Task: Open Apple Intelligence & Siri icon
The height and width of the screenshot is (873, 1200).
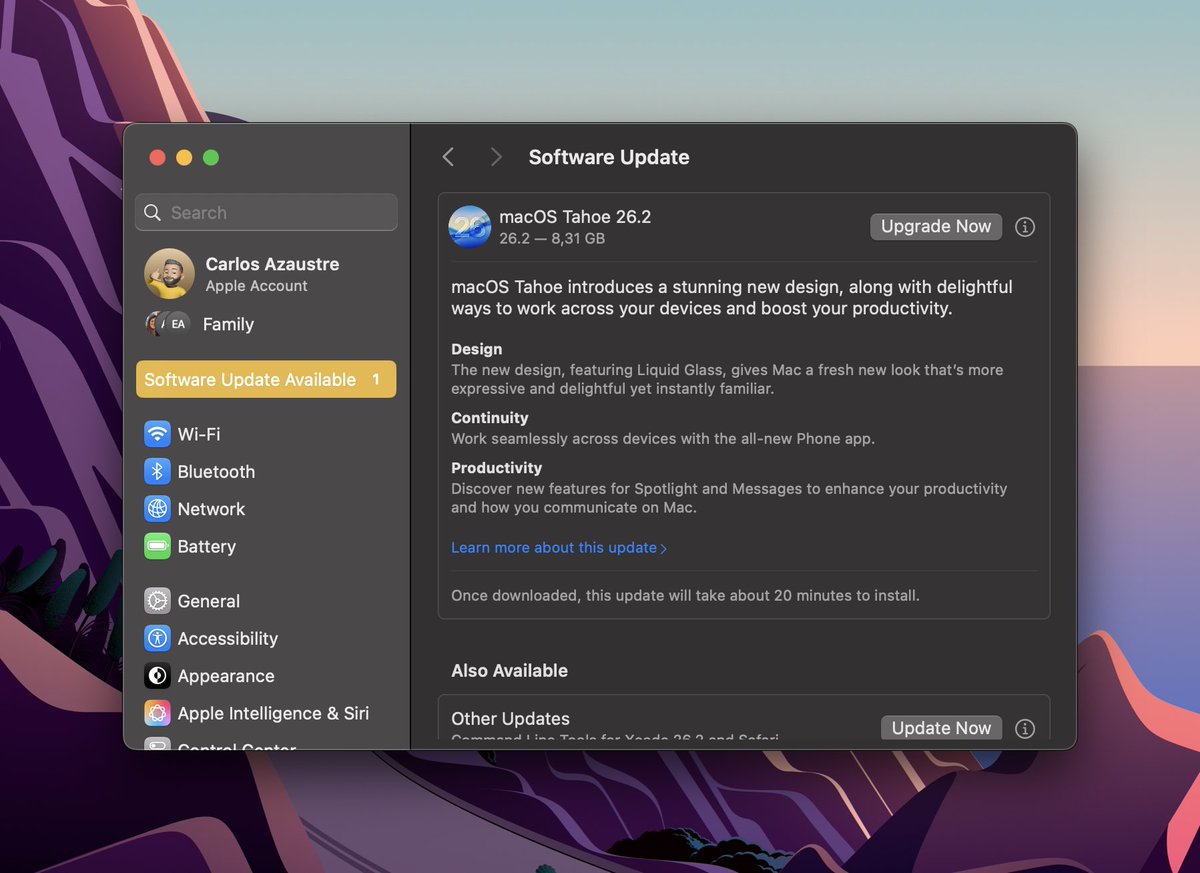Action: tap(157, 713)
